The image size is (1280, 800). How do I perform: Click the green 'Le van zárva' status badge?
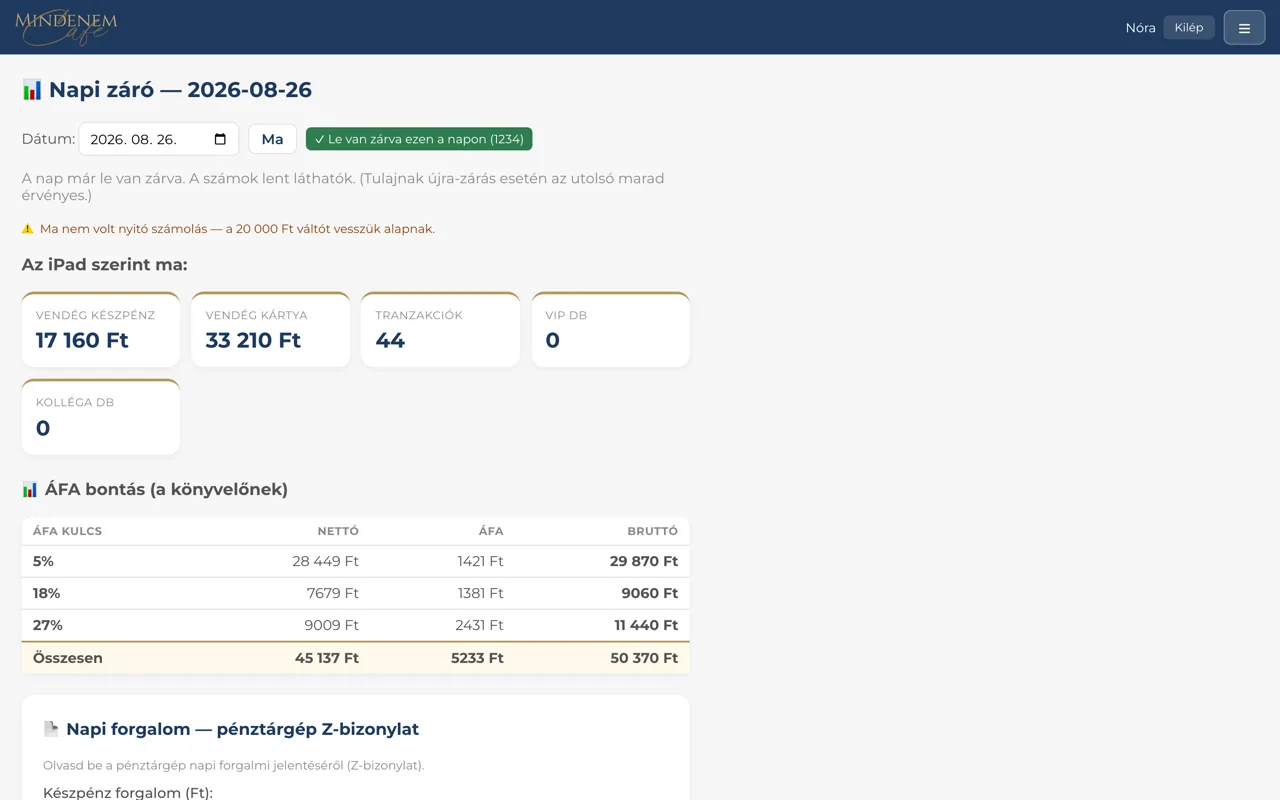point(419,139)
